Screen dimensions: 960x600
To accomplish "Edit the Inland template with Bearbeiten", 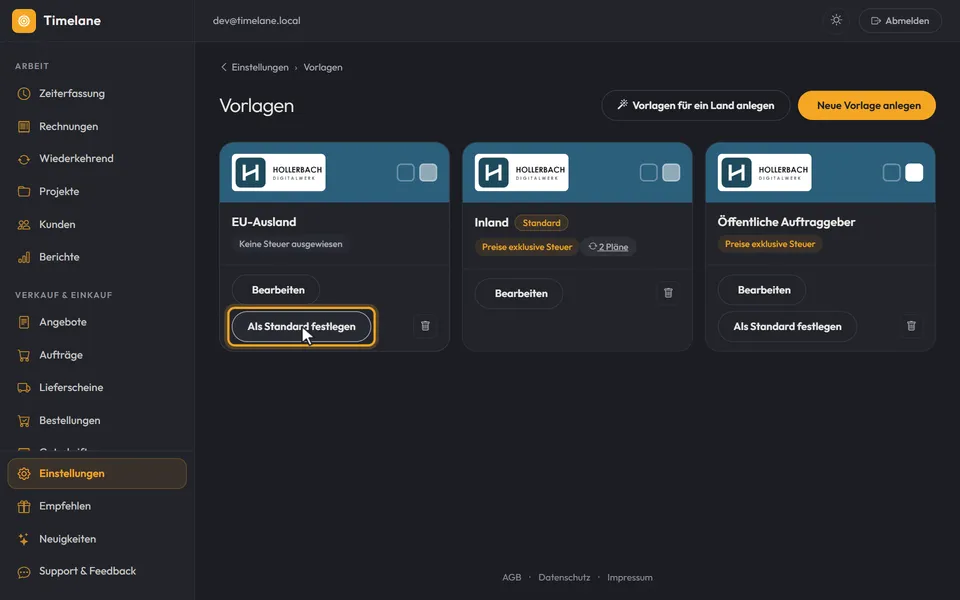I will (x=519, y=294).
